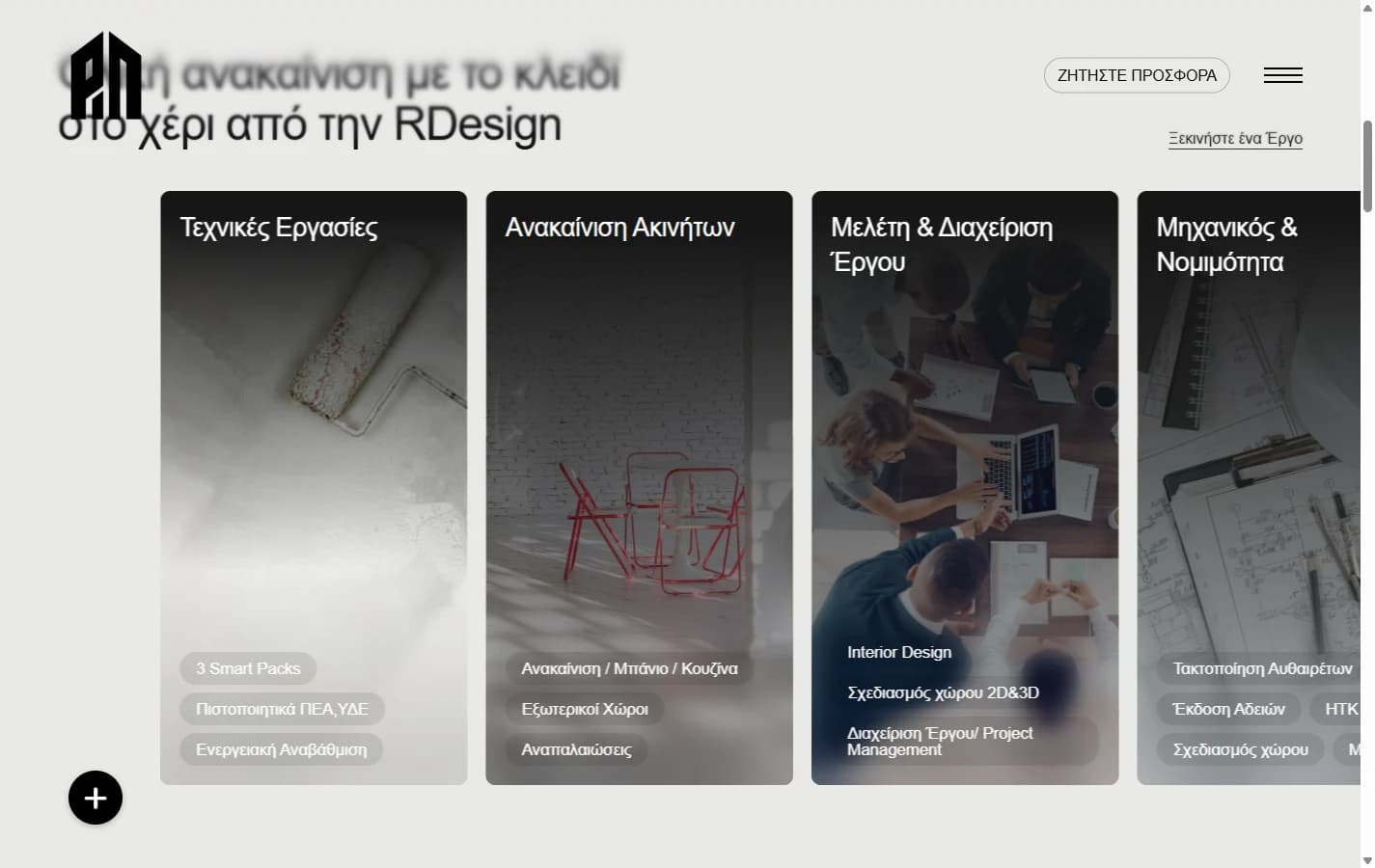The width and height of the screenshot is (1375, 868).
Task: Follow the Ξεκινήστε ένα Έργο link
Action: [x=1235, y=138]
